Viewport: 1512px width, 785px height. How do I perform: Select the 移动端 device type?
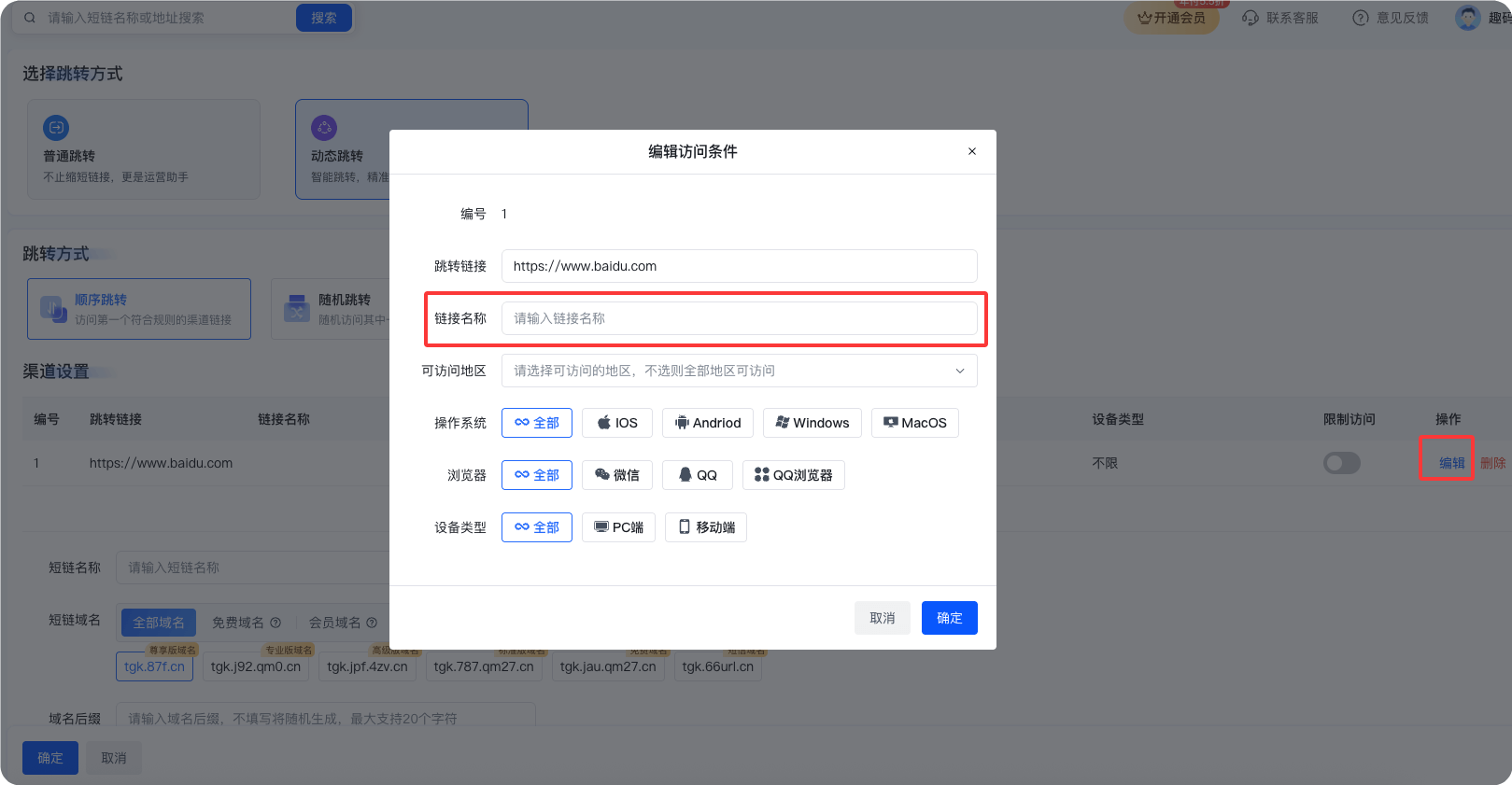pyautogui.click(x=706, y=527)
